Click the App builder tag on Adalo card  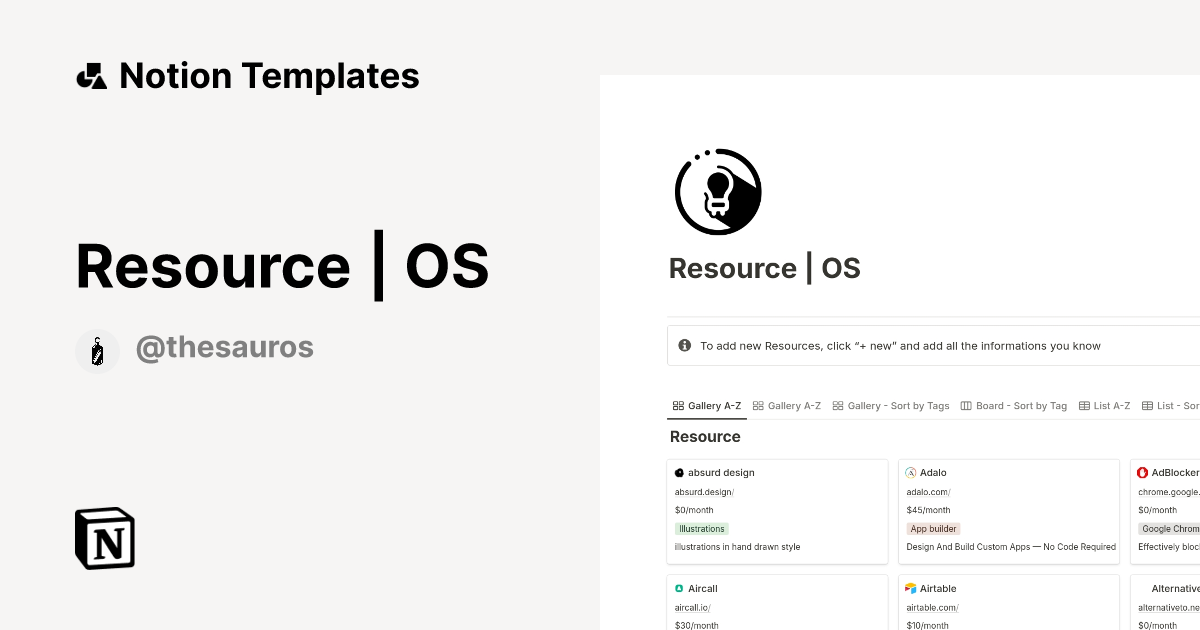933,528
